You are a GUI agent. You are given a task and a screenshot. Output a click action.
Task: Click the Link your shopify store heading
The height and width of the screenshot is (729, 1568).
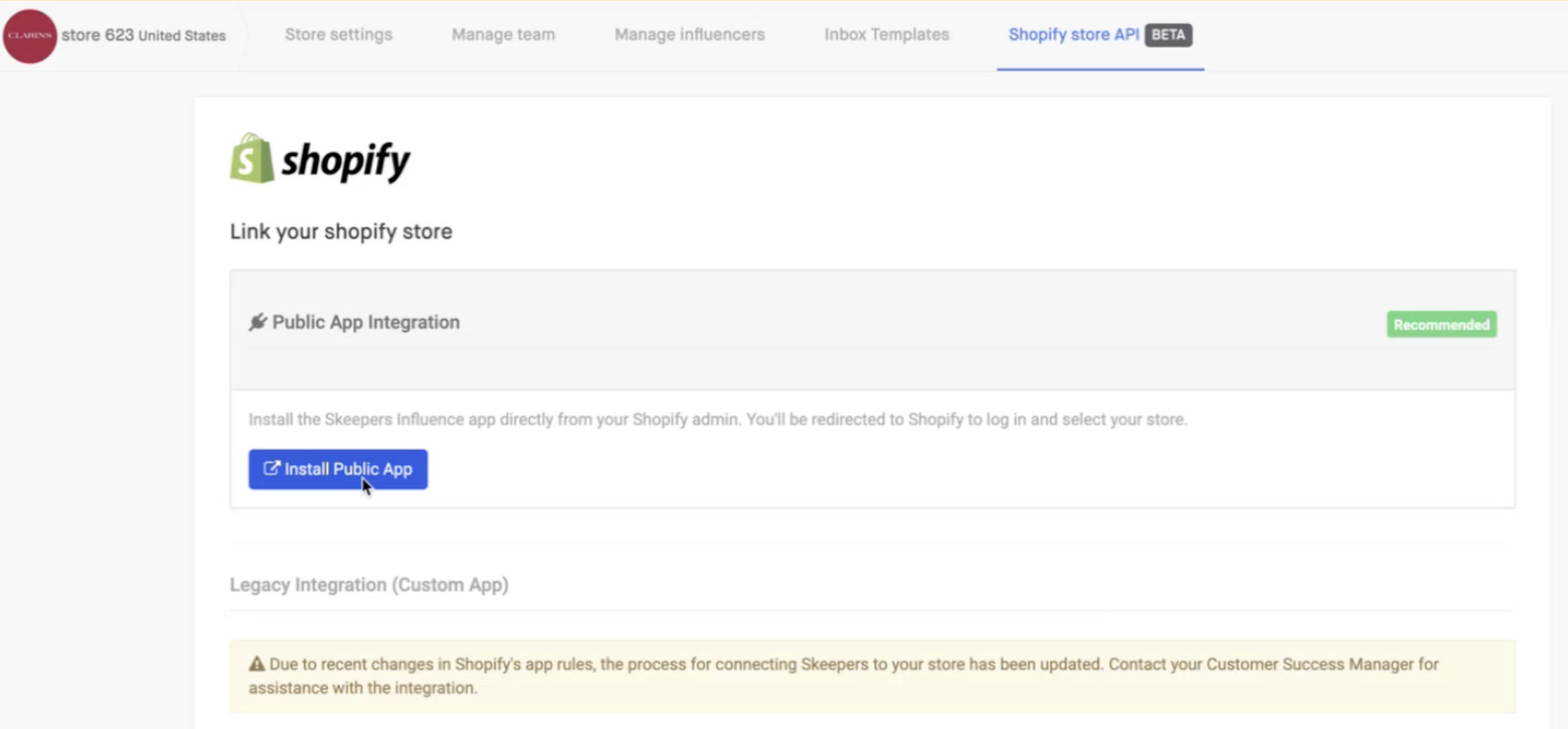click(341, 232)
